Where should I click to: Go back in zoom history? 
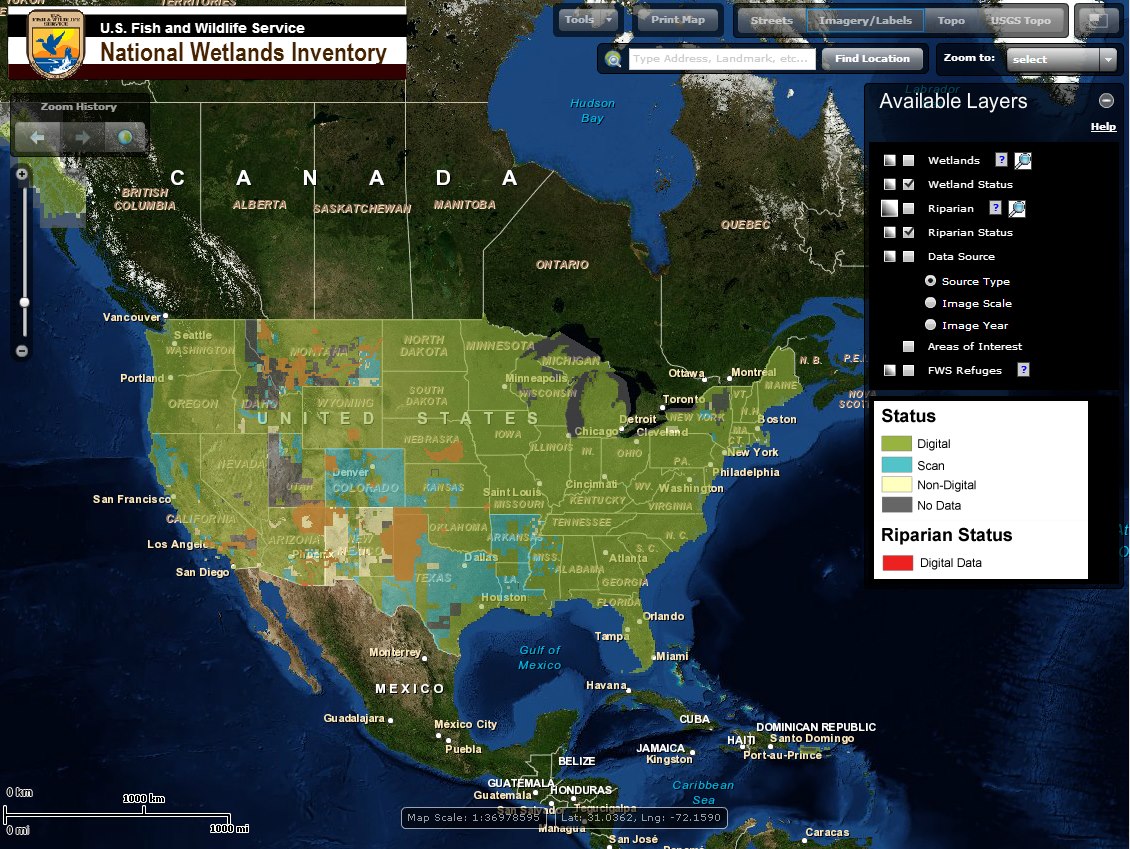click(x=37, y=137)
